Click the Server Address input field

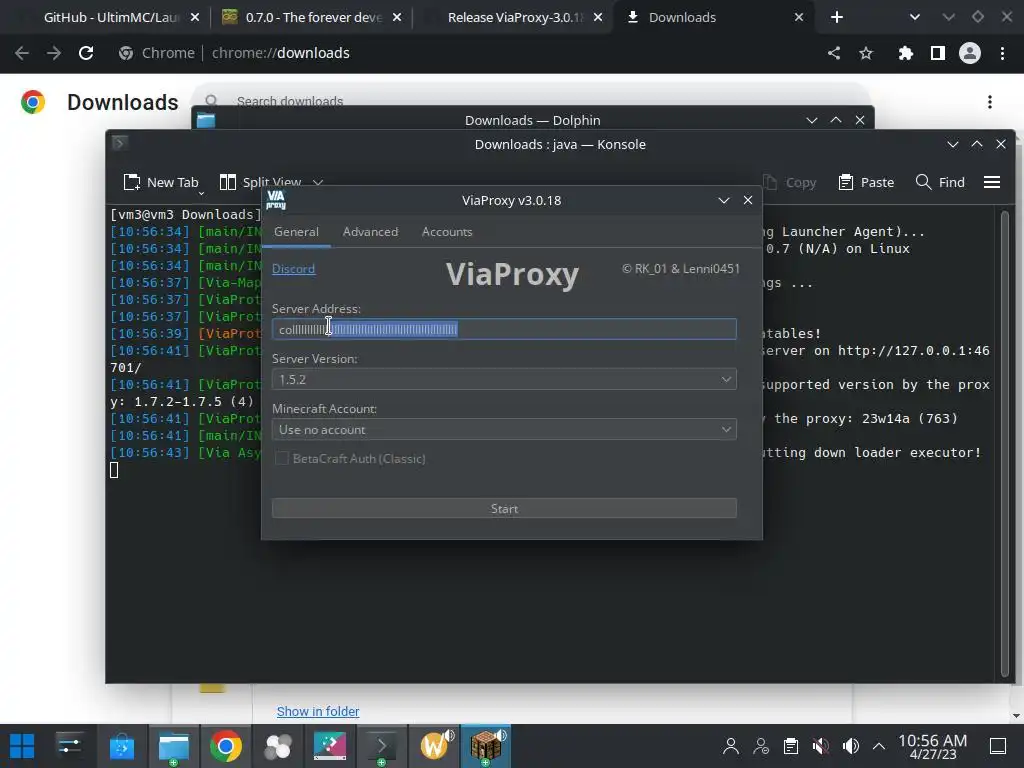click(x=504, y=329)
